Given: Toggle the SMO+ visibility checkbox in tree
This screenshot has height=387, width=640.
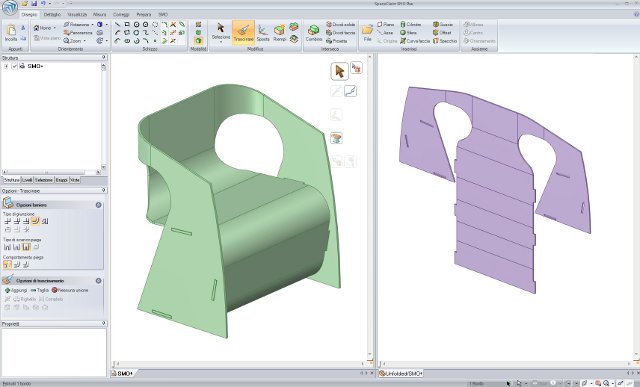Looking at the screenshot, I should (15, 66).
